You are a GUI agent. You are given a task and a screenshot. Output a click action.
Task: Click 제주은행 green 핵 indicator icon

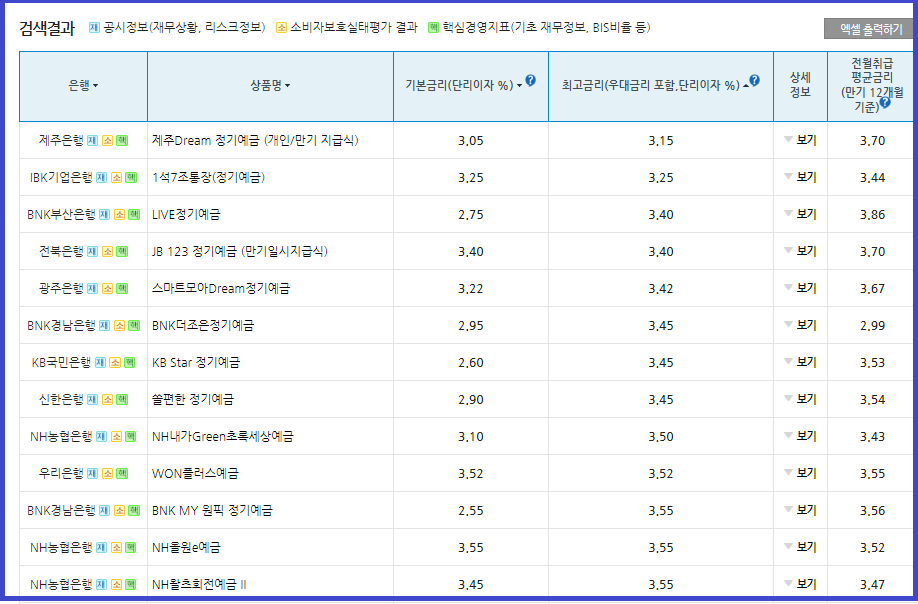pos(122,140)
